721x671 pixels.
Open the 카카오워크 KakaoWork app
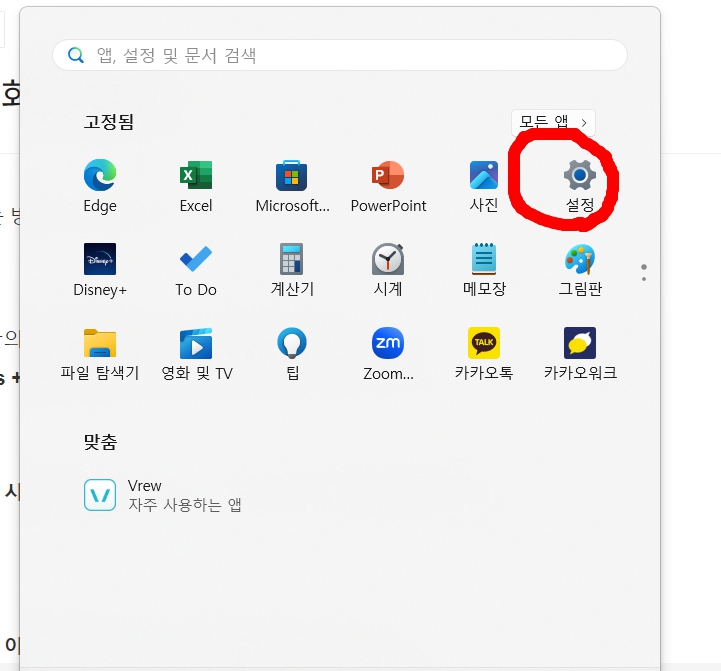[x=580, y=354]
